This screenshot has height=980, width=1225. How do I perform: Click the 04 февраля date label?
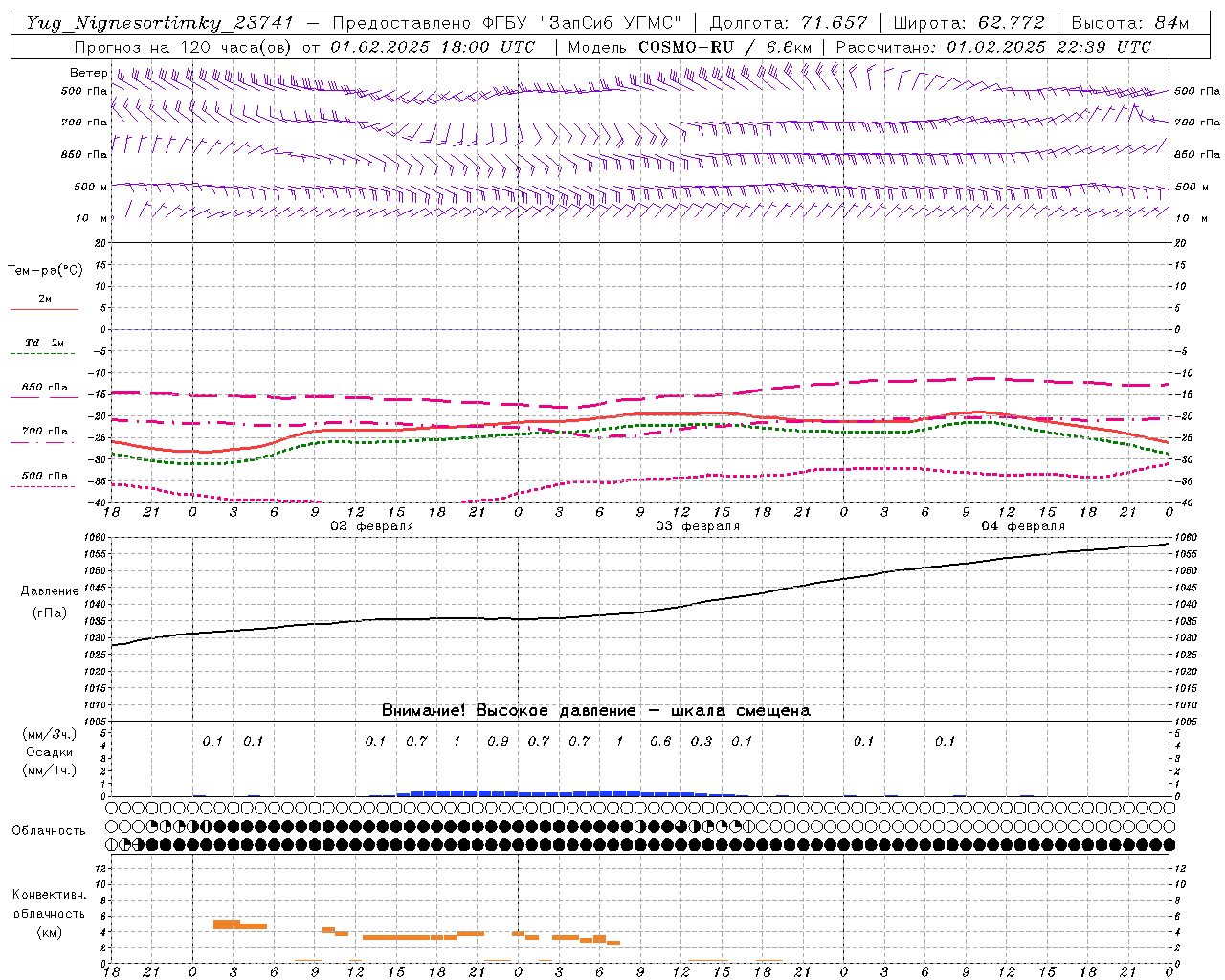1023,526
